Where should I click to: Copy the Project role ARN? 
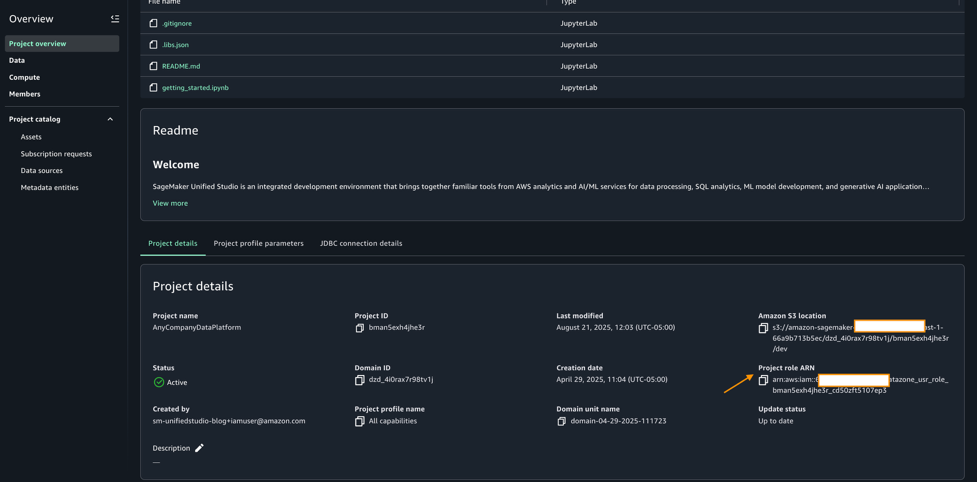[x=763, y=380]
